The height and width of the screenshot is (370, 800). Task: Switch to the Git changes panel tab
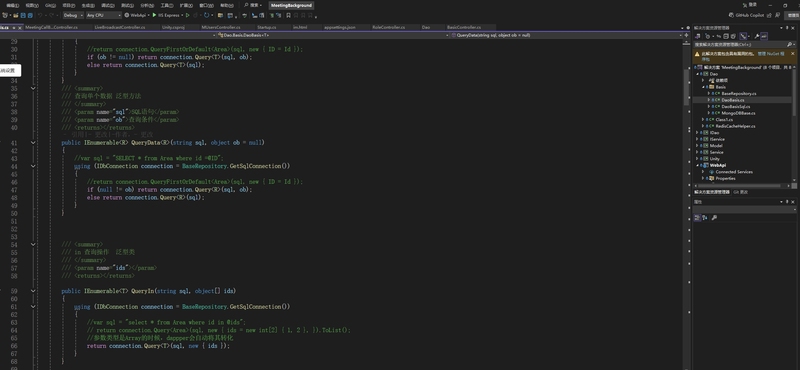point(741,192)
